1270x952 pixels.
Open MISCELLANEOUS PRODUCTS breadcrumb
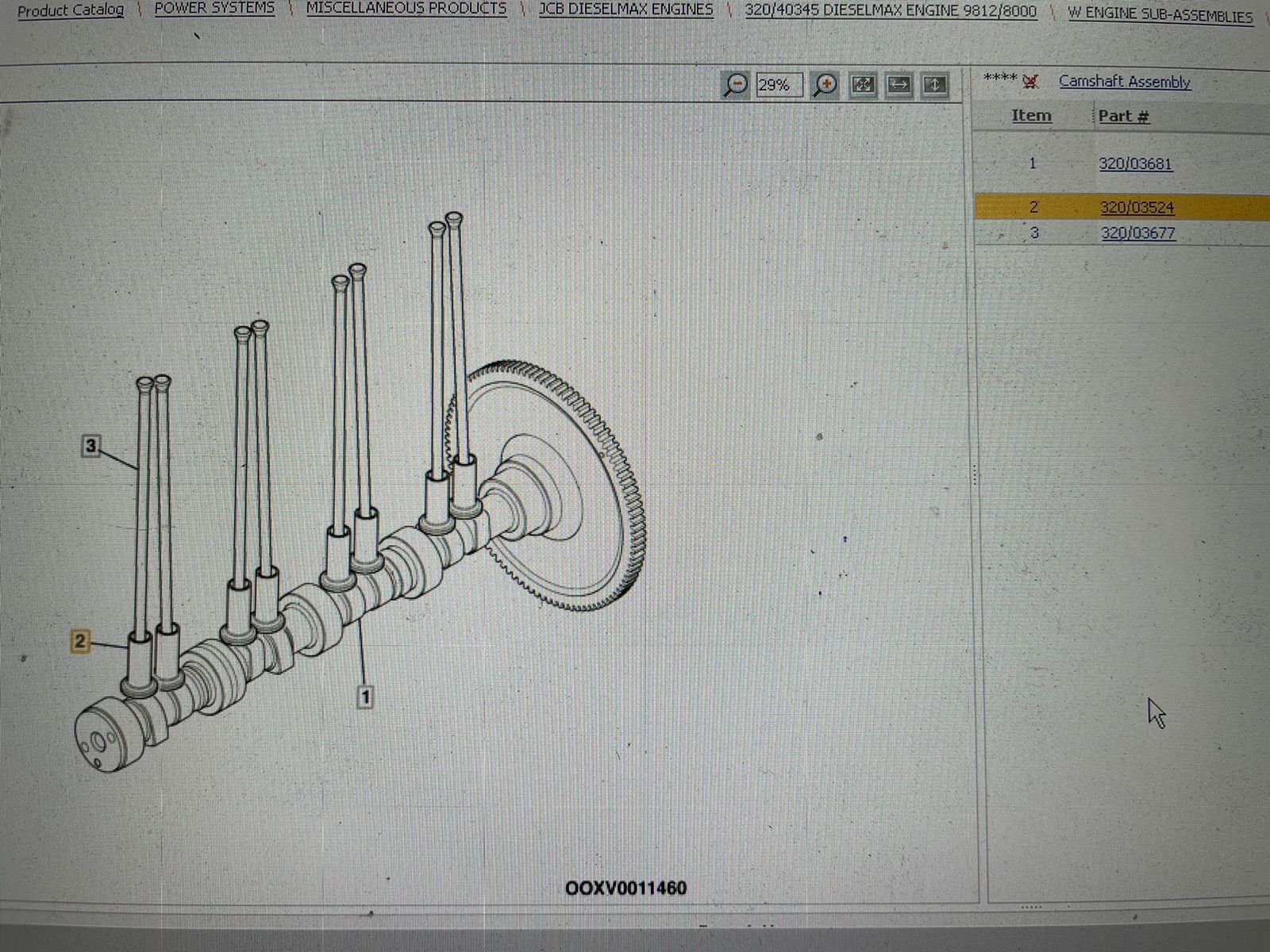[406, 9]
